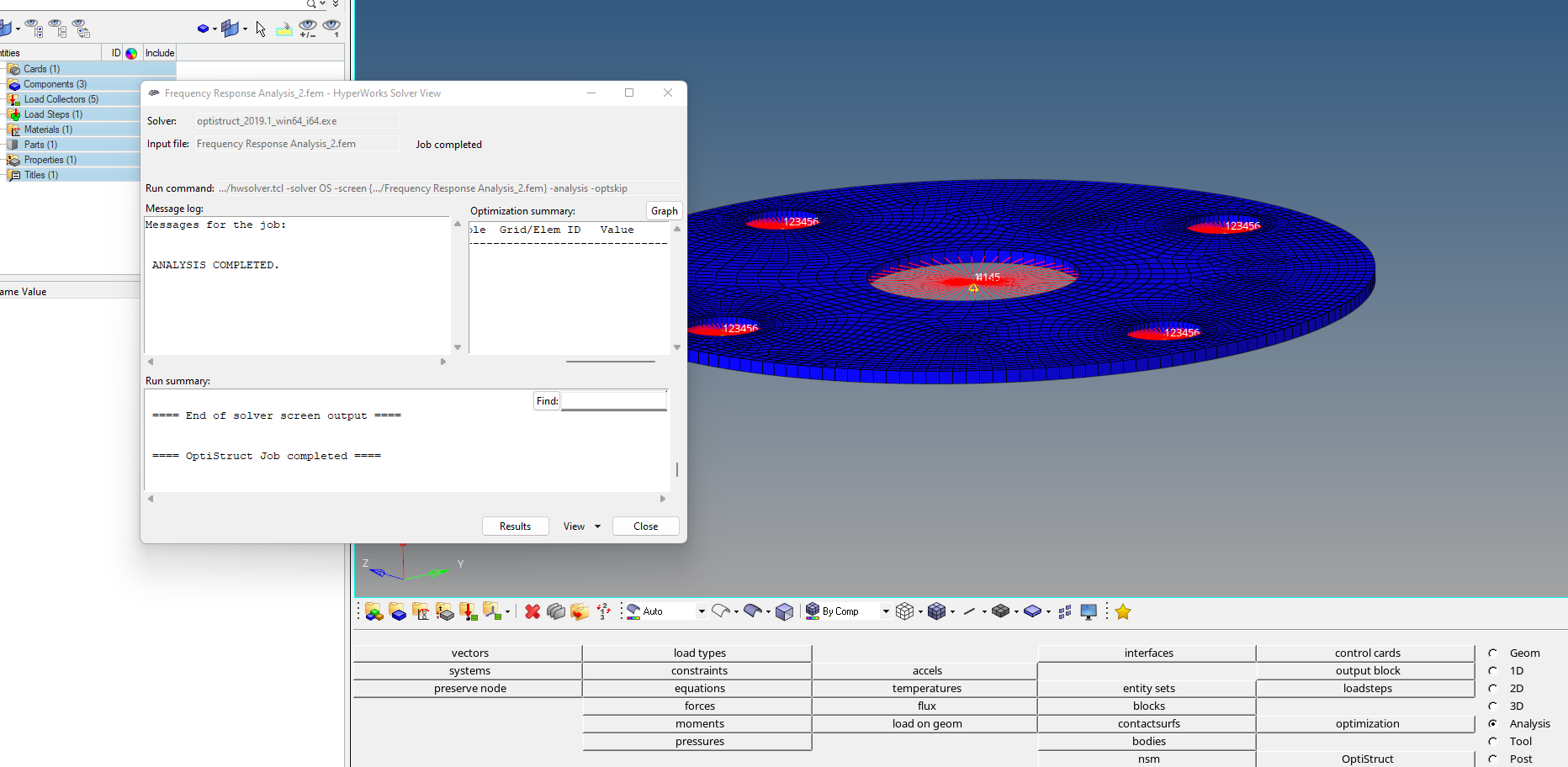Click the Graph button in optimization summary
Viewport: 1568px width, 767px height.
[664, 211]
